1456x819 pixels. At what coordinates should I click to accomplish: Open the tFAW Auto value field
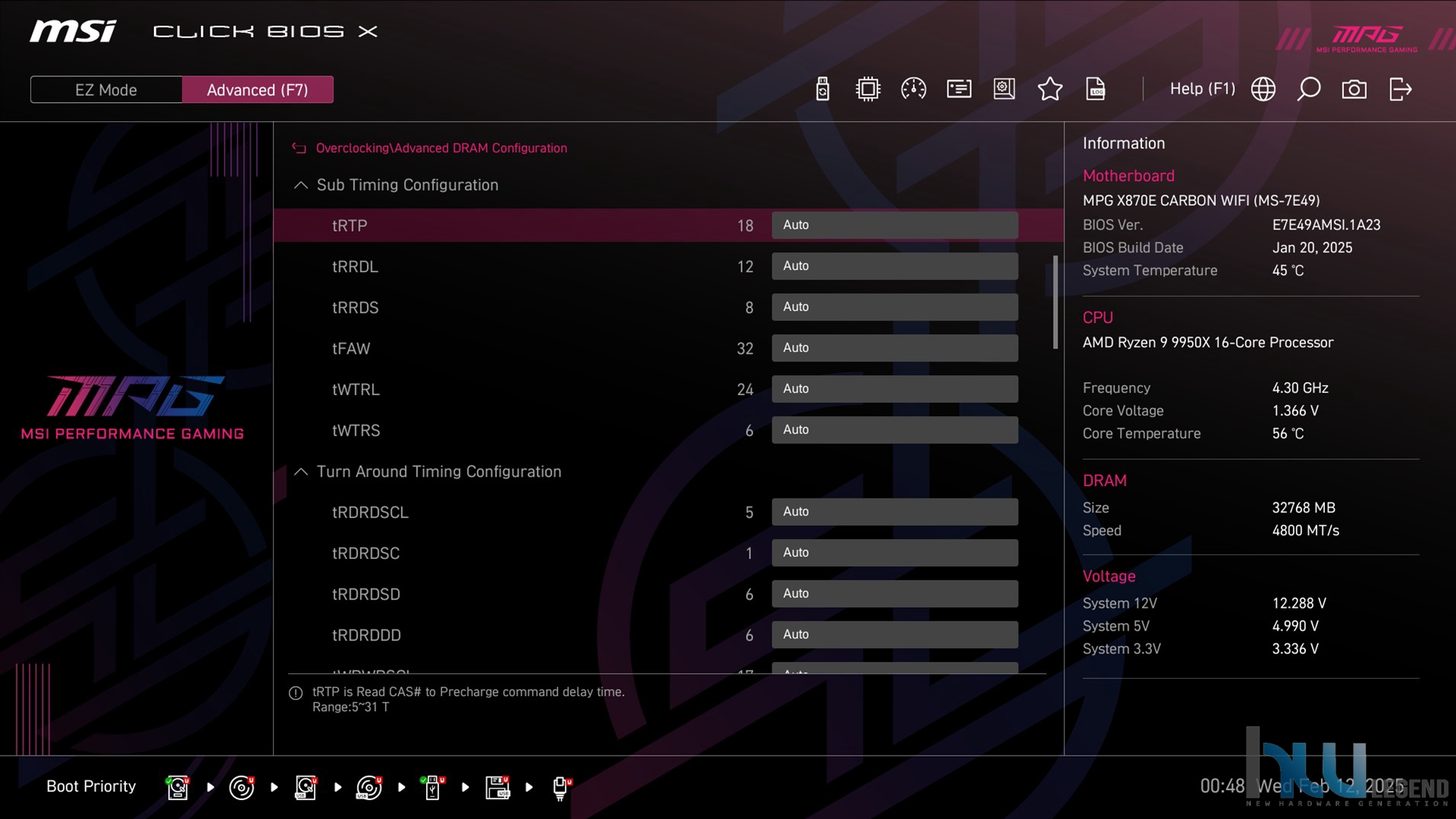click(x=894, y=348)
